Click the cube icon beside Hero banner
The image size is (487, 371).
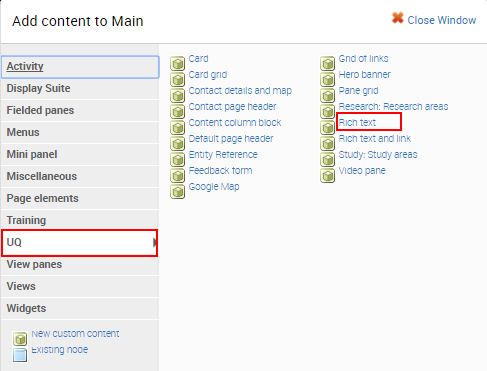click(x=327, y=79)
